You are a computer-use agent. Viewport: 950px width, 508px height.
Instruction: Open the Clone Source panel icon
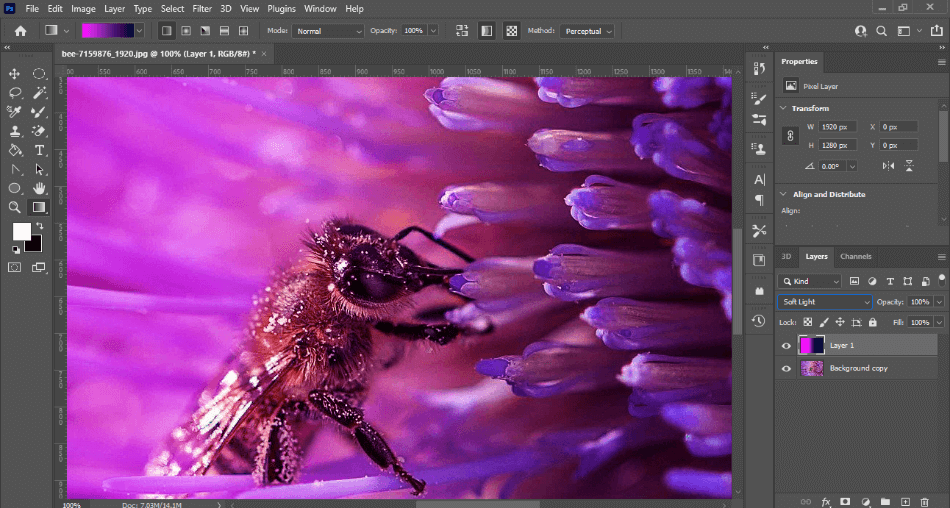tap(759, 147)
